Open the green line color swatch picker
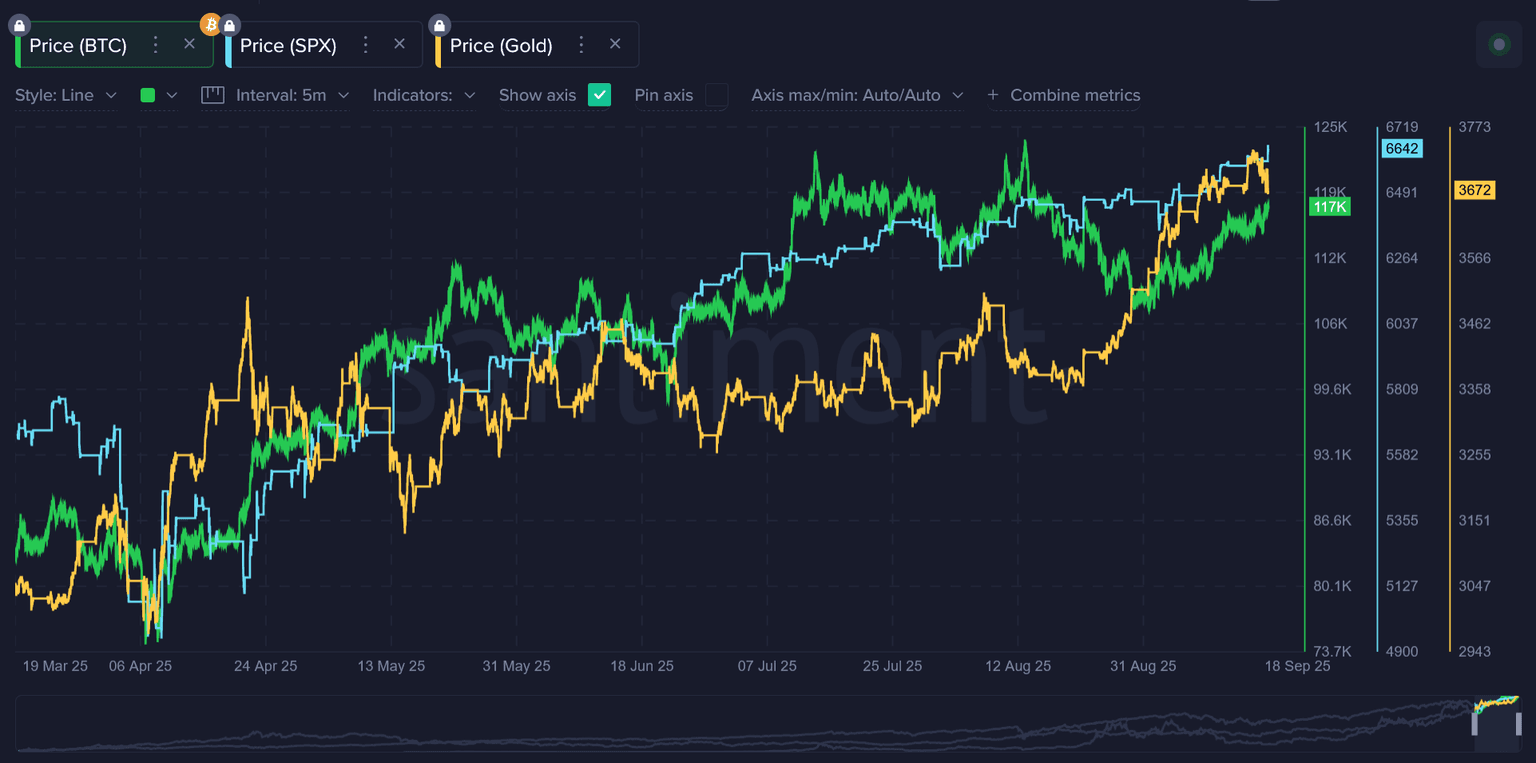 [x=158, y=95]
